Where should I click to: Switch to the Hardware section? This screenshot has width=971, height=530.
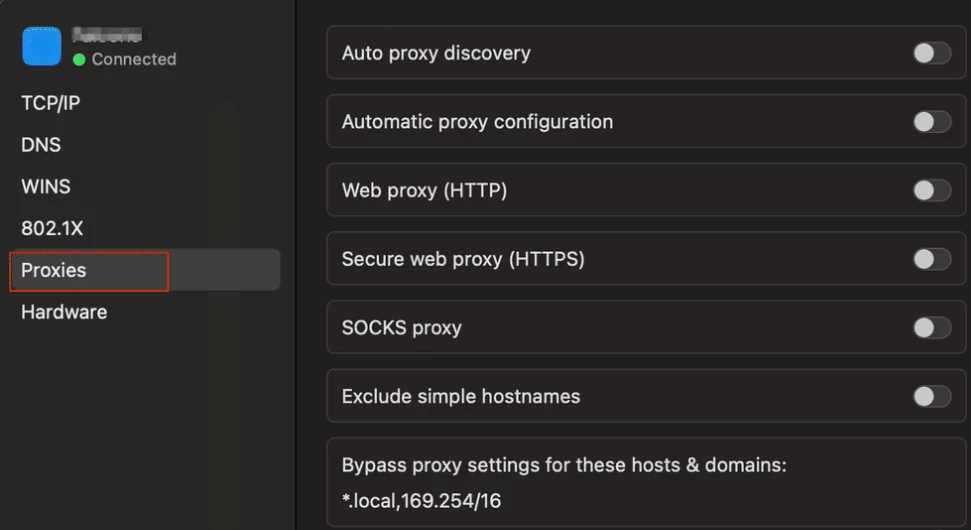pyautogui.click(x=64, y=312)
